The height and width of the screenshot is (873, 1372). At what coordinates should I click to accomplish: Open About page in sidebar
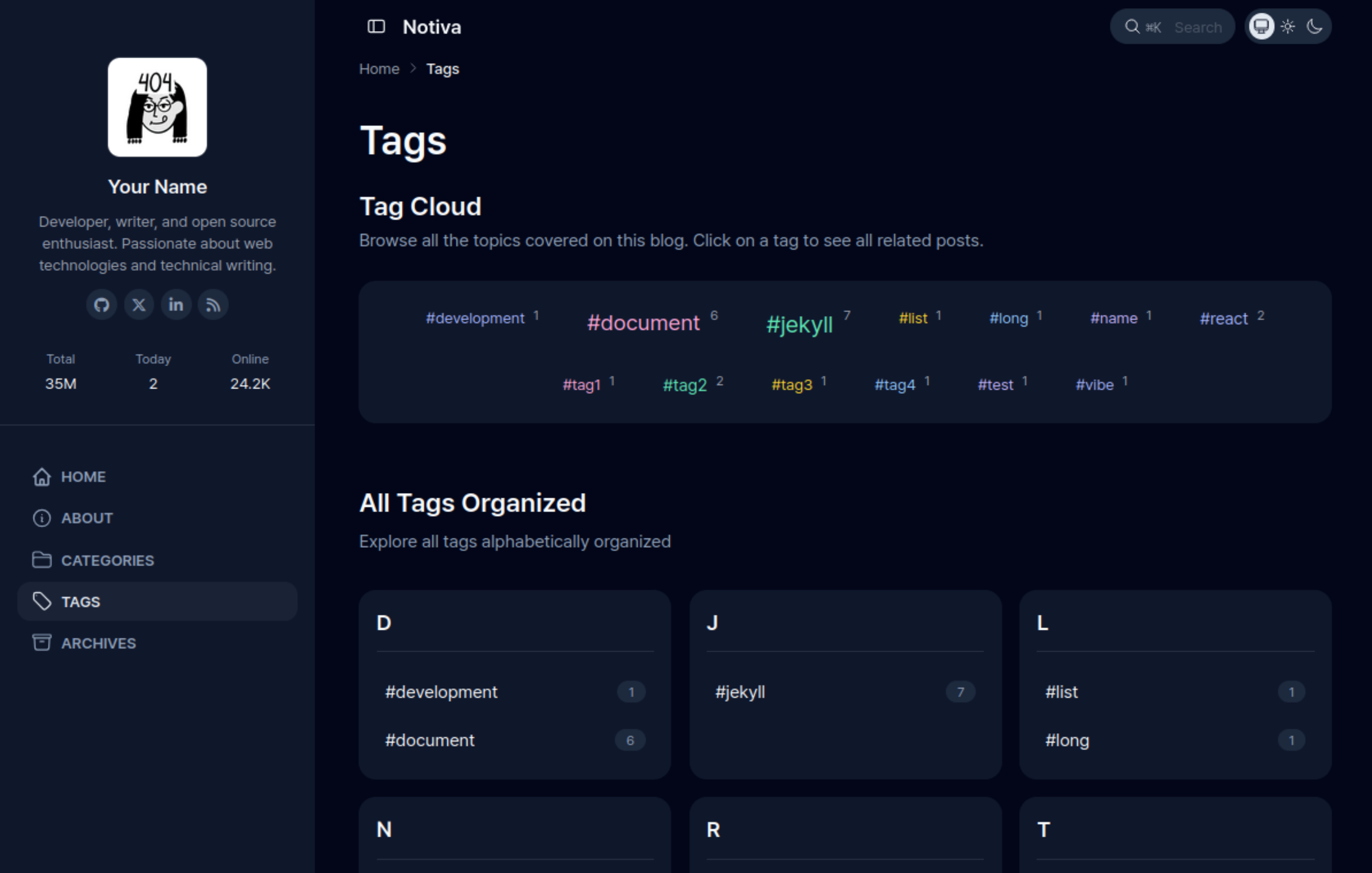(x=87, y=518)
